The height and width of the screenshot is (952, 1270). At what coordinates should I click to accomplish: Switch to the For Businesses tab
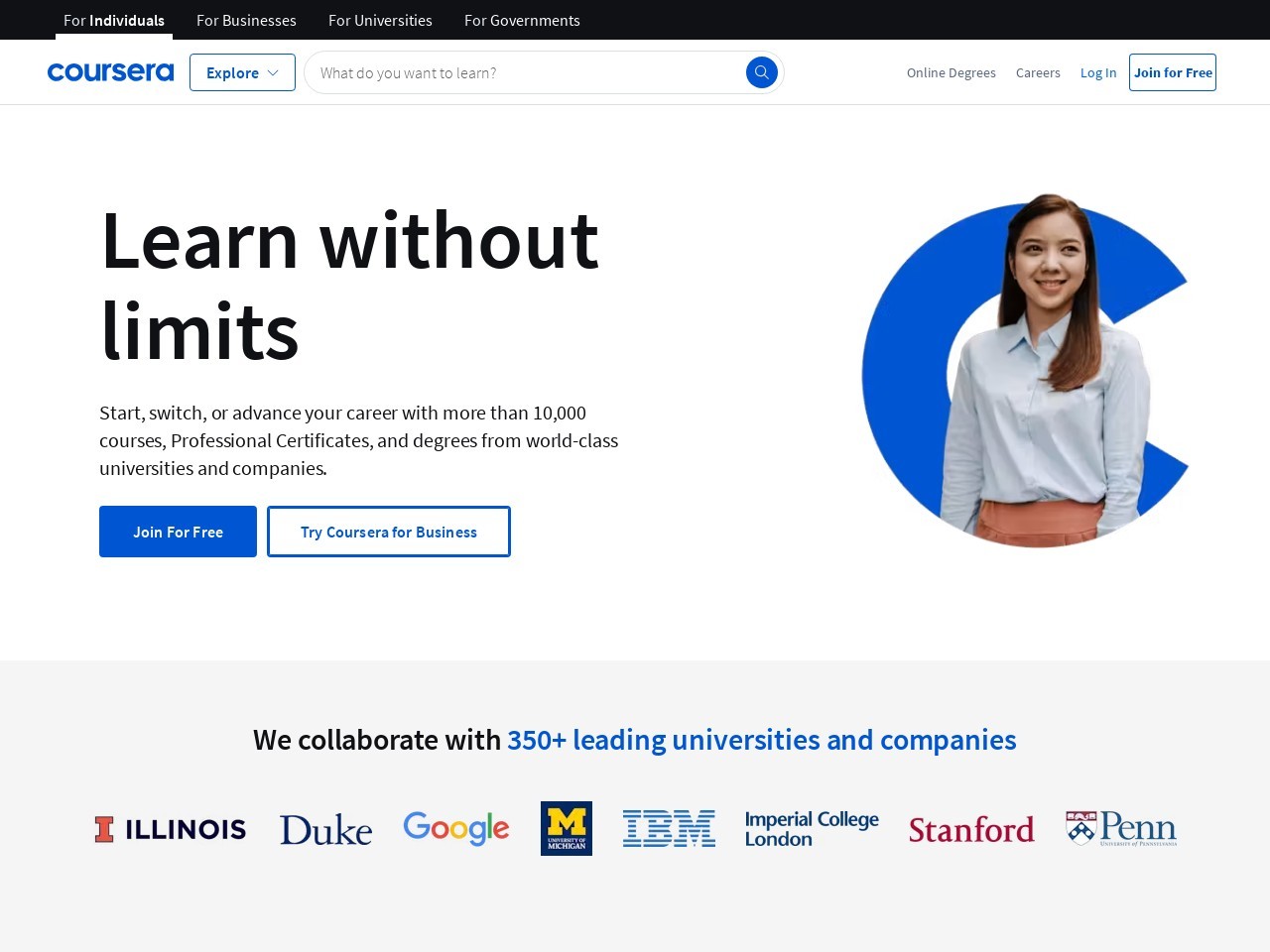pos(246,20)
